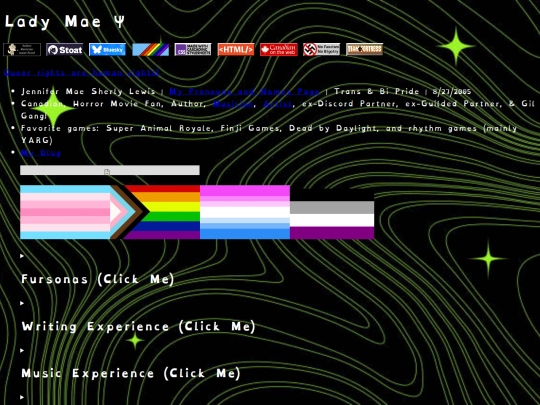The width and height of the screenshot is (540, 405).
Task: Click the Trans & Bi Pride text
Action: click(x=377, y=92)
